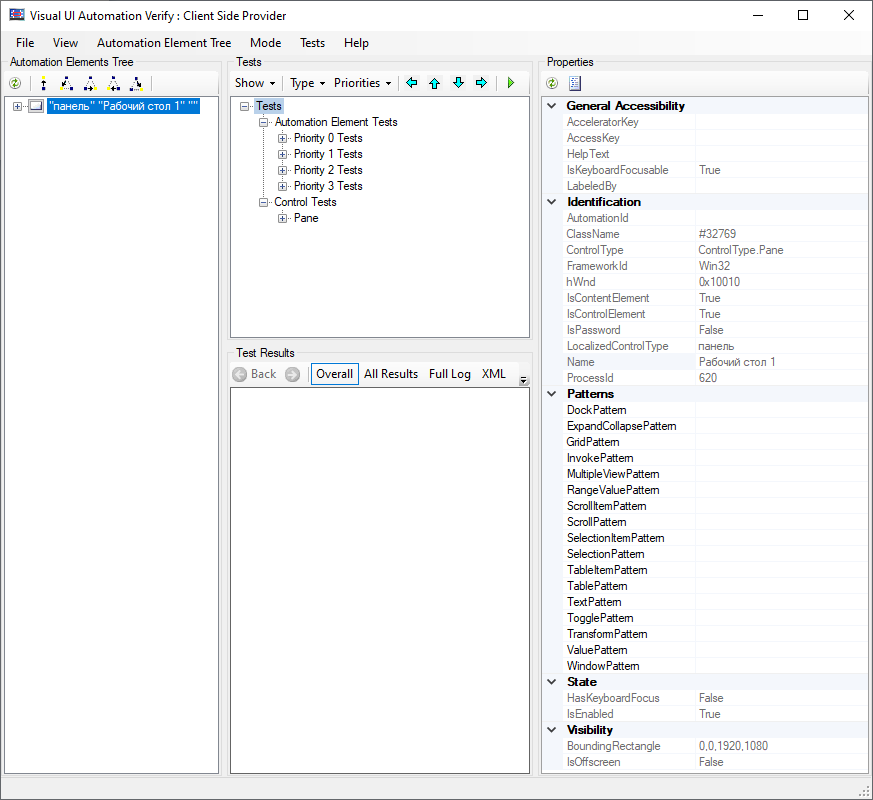Click the refresh icon in the Properties panel

[552, 84]
